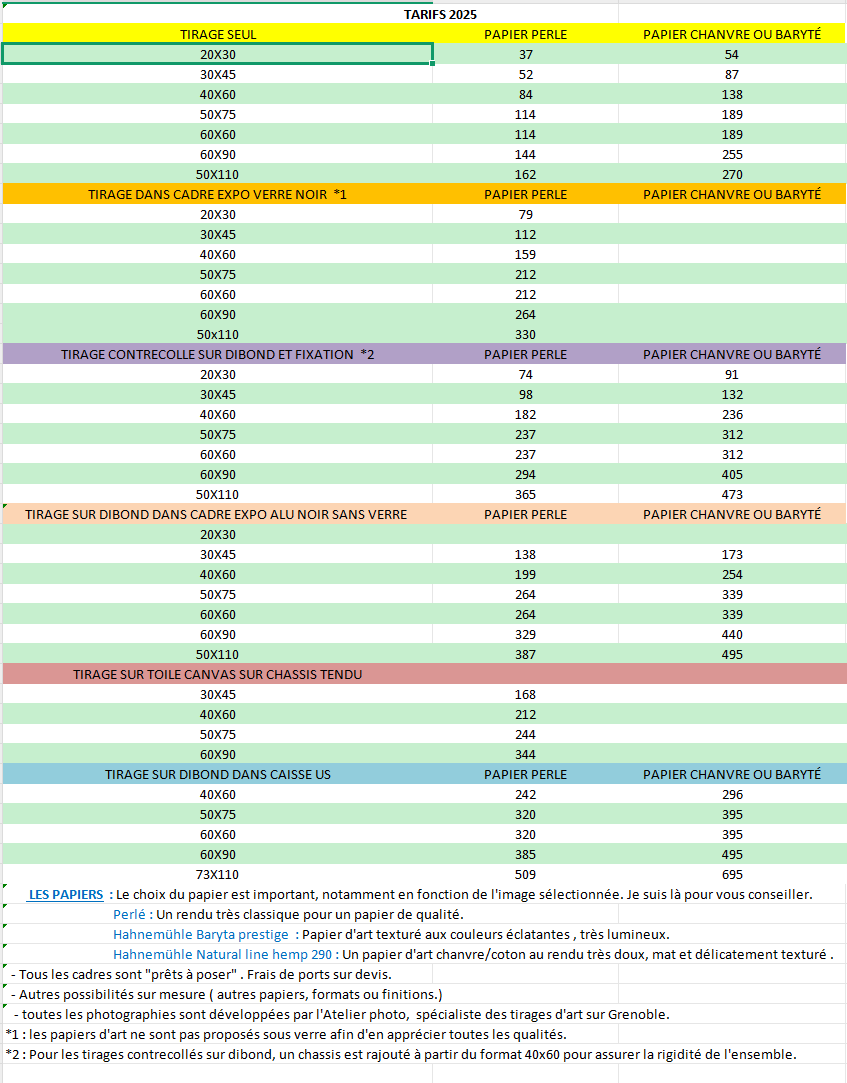Image resolution: width=847 pixels, height=1083 pixels.
Task: Select the *2 footnote about tirages contrecollés
Action: (400, 1054)
